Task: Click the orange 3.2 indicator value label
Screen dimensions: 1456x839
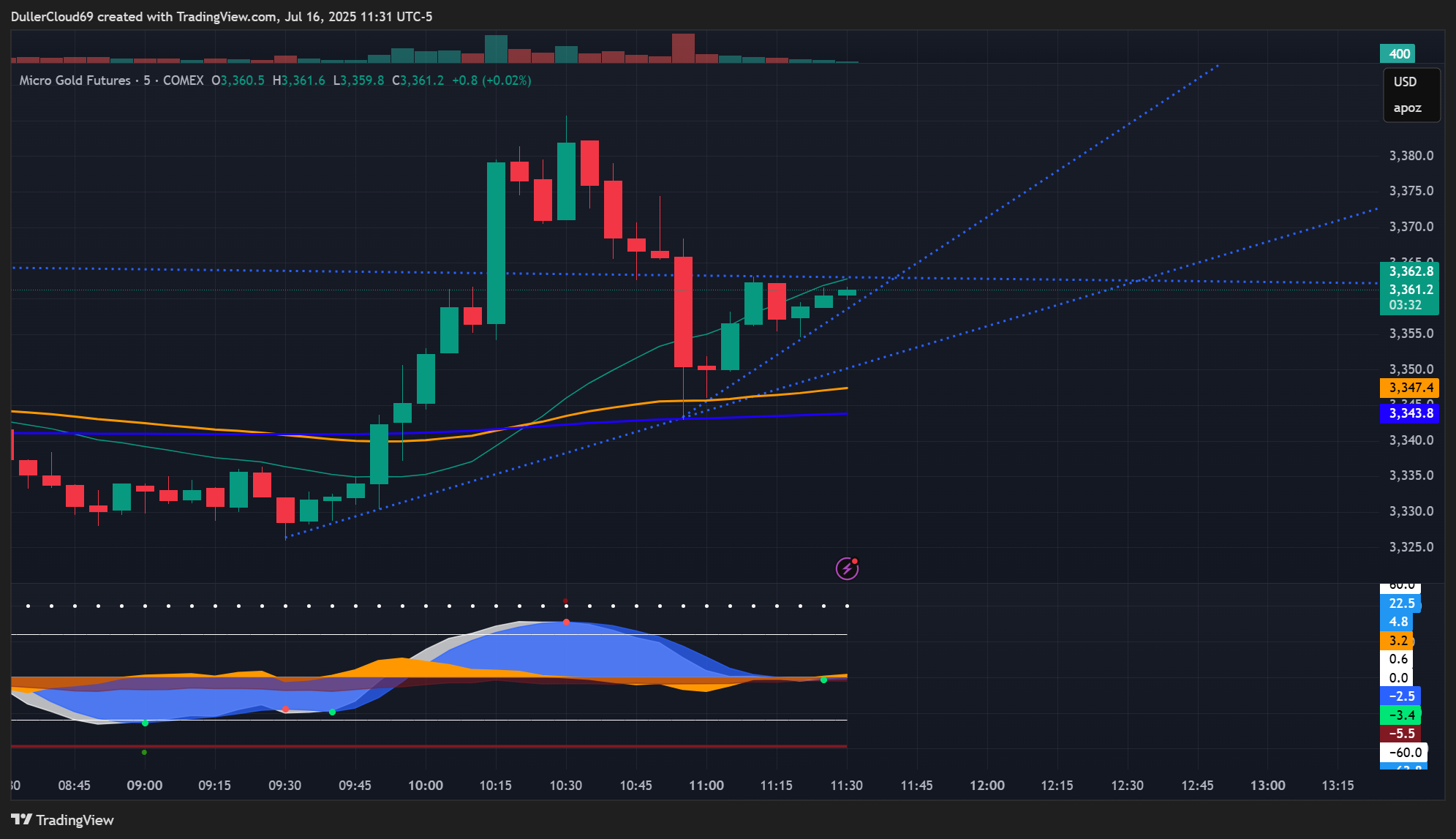Action: point(1397,641)
